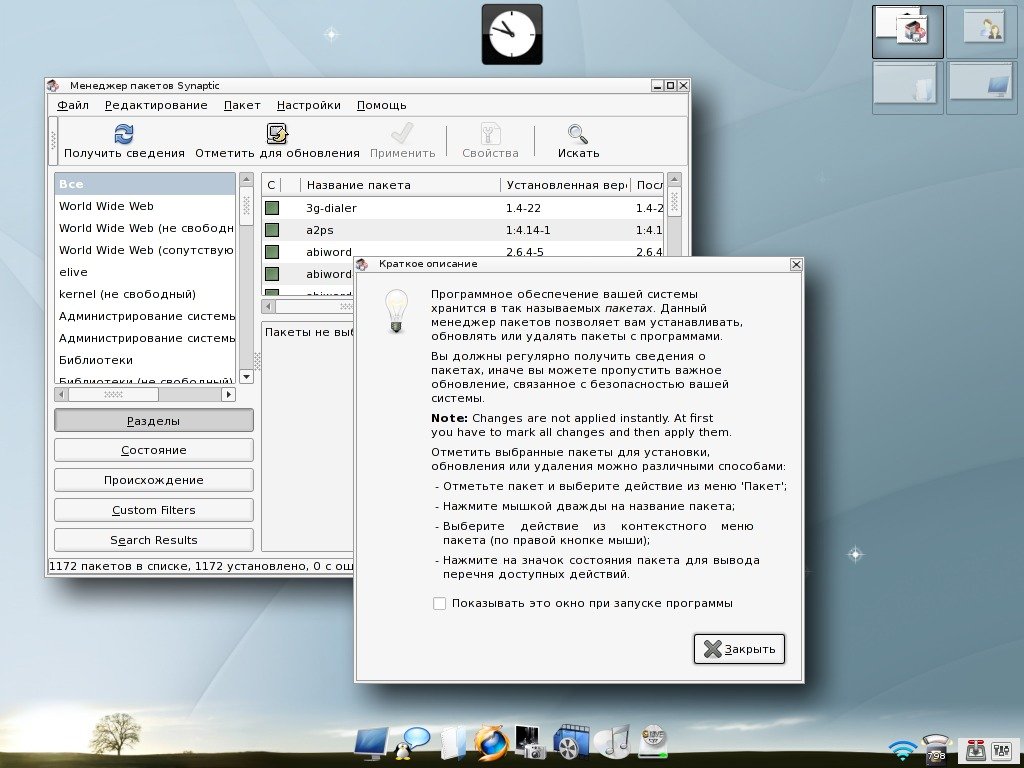Click the Получить сведения reload icon

pos(124,134)
